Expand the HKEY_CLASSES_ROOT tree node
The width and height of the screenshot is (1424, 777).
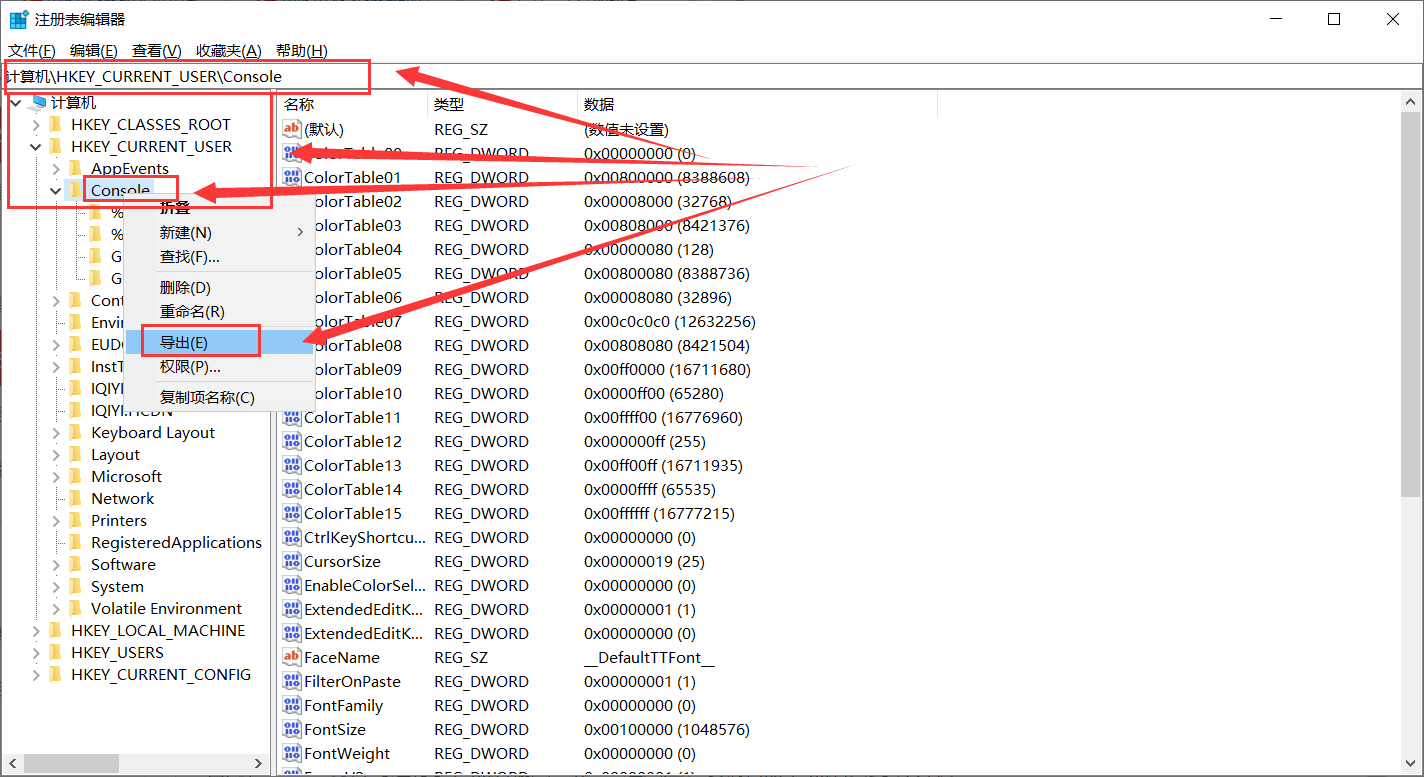pyautogui.click(x=36, y=125)
